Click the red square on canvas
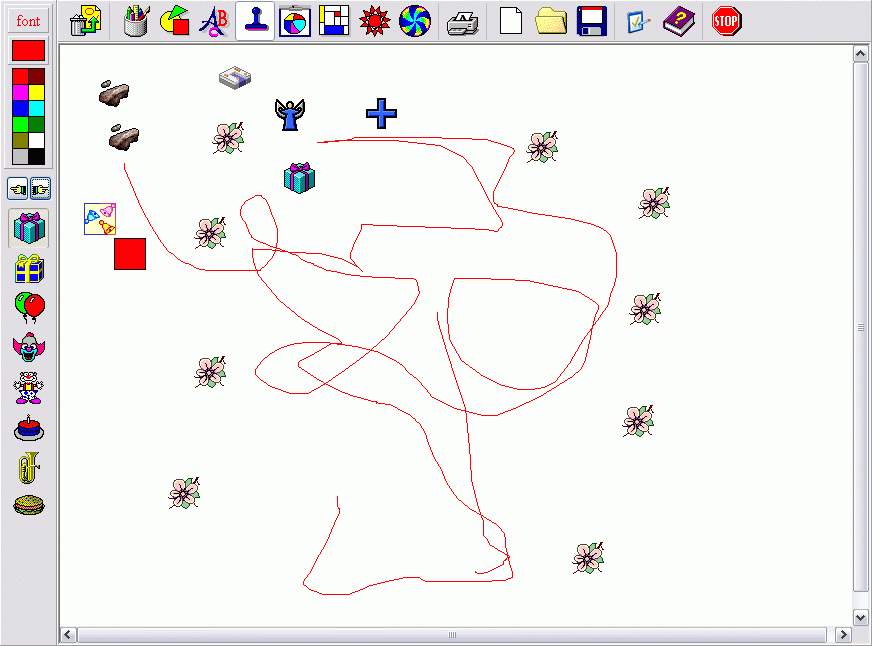Viewport: 872px width, 646px height. [130, 254]
